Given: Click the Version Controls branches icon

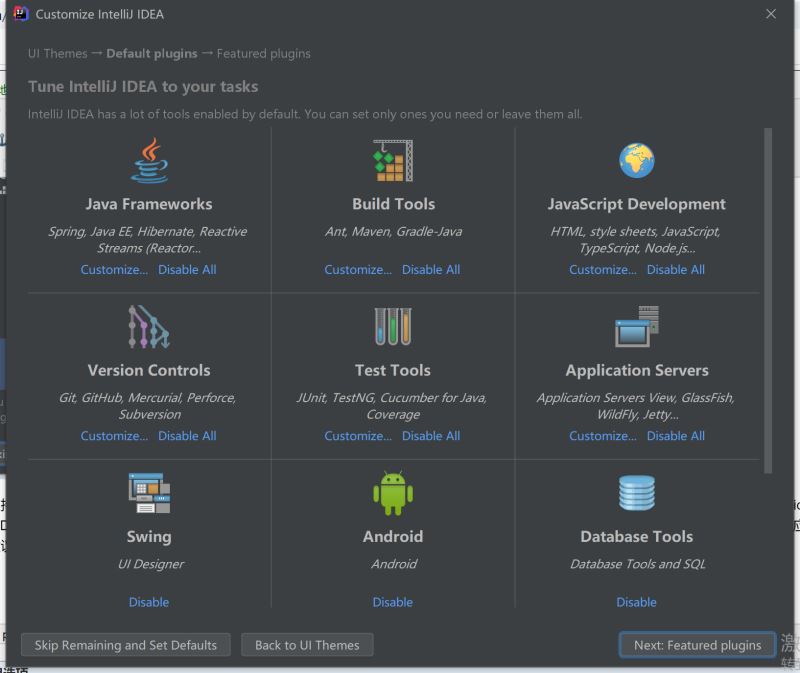Looking at the screenshot, I should click(149, 327).
